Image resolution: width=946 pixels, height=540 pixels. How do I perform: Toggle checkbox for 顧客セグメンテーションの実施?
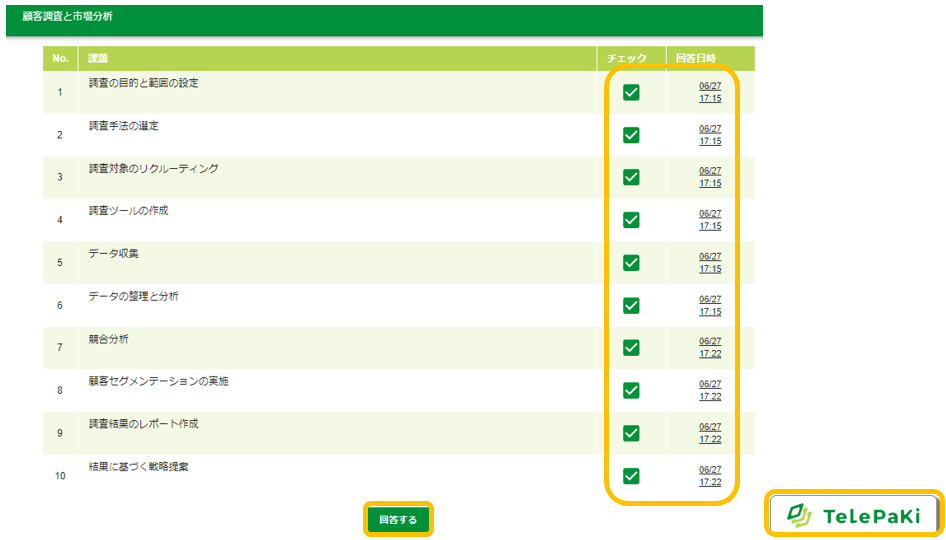click(631, 390)
